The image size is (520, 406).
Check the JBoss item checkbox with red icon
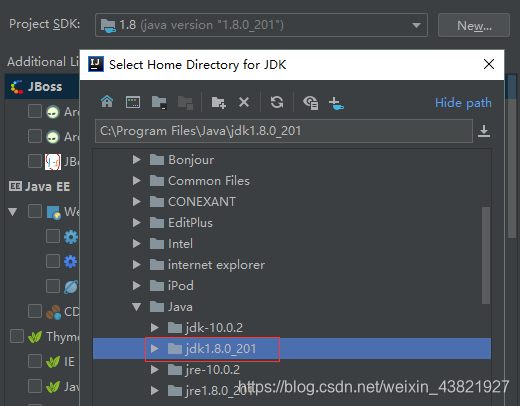[x=35, y=161]
